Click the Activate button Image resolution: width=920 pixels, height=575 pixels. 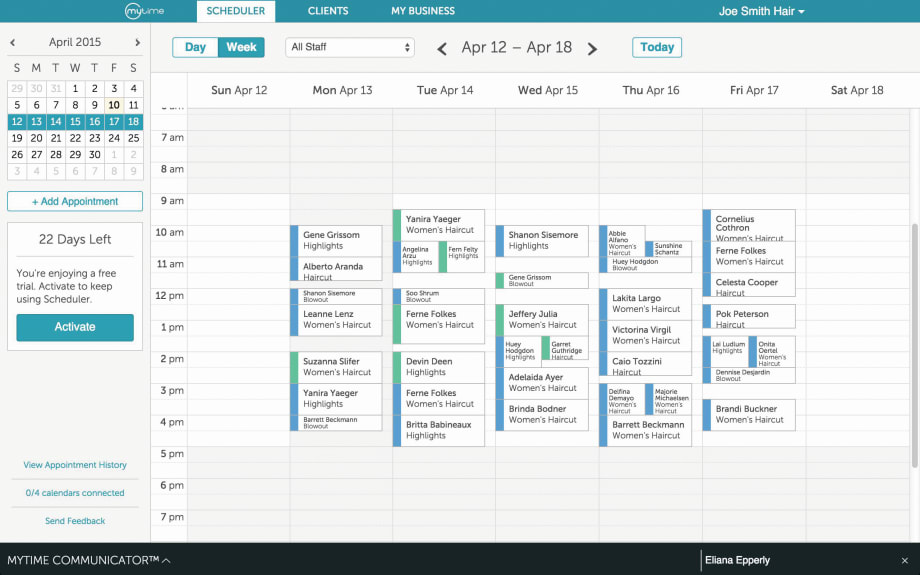click(75, 327)
